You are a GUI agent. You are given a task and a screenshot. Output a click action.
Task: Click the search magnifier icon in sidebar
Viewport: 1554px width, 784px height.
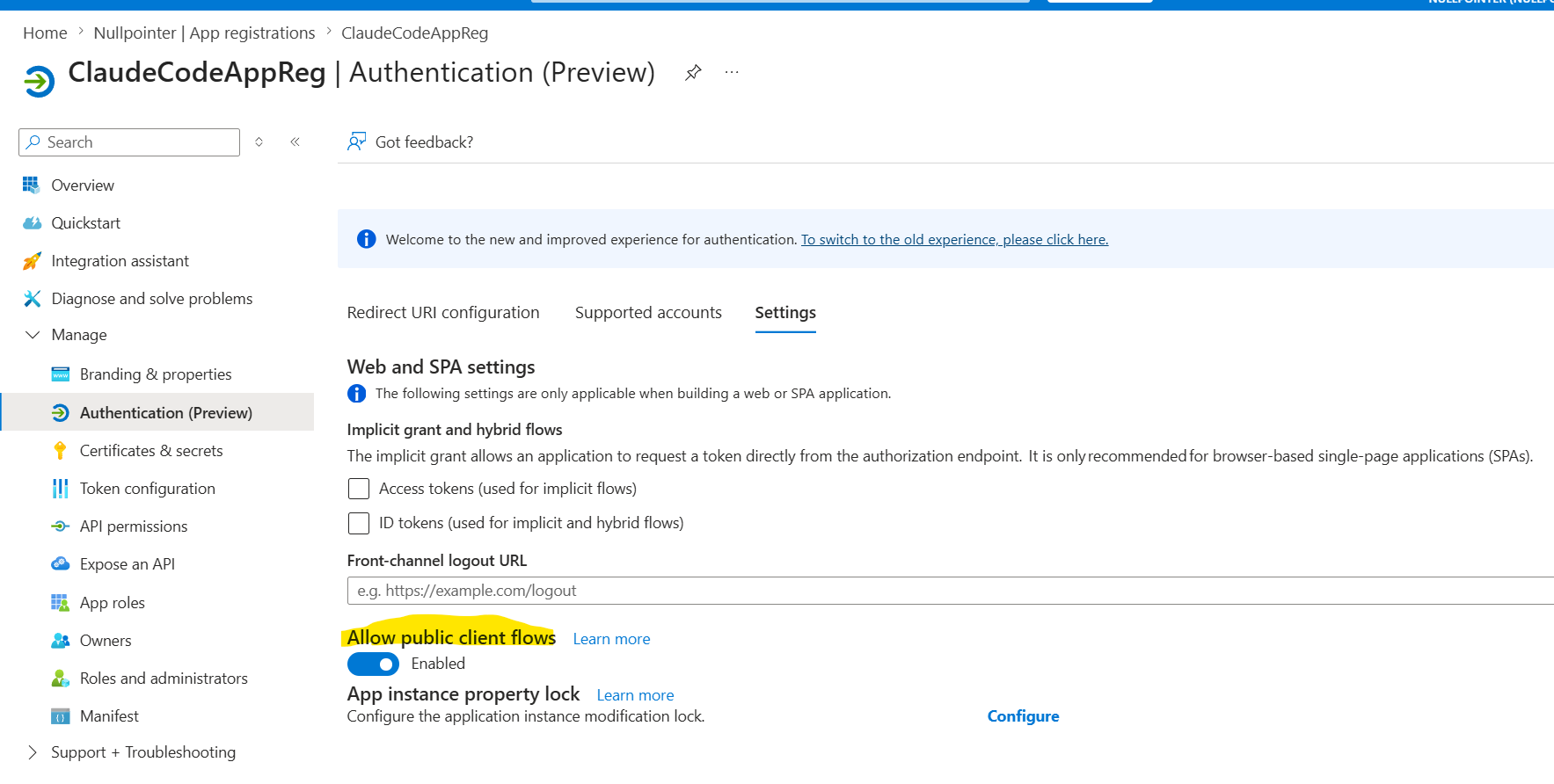(x=33, y=142)
